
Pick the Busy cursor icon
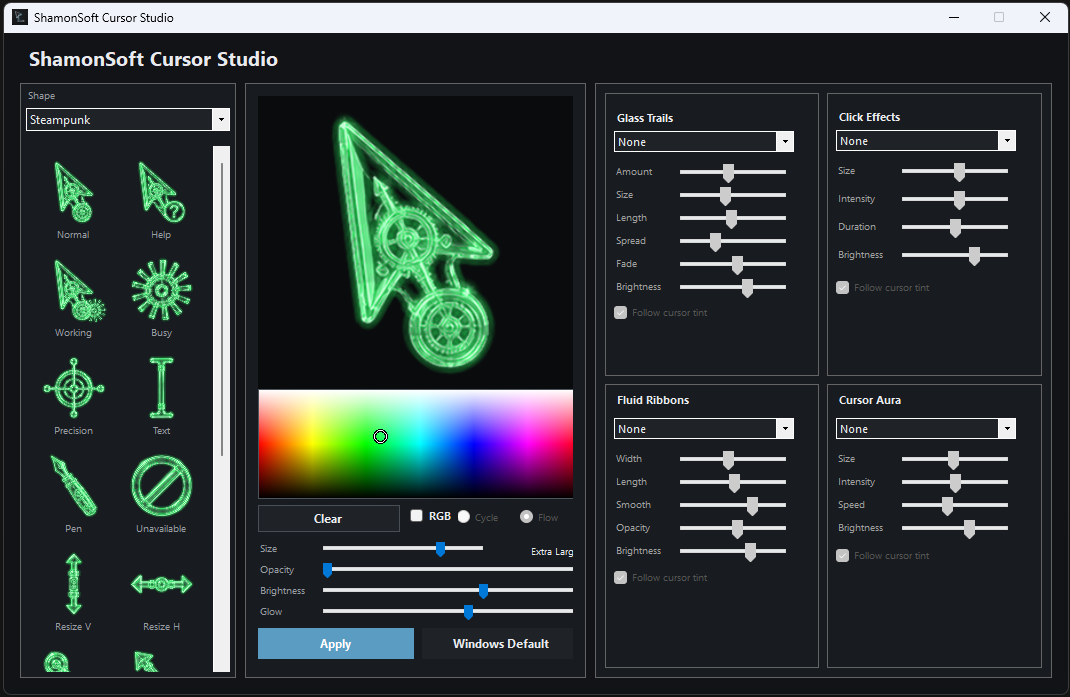point(161,290)
